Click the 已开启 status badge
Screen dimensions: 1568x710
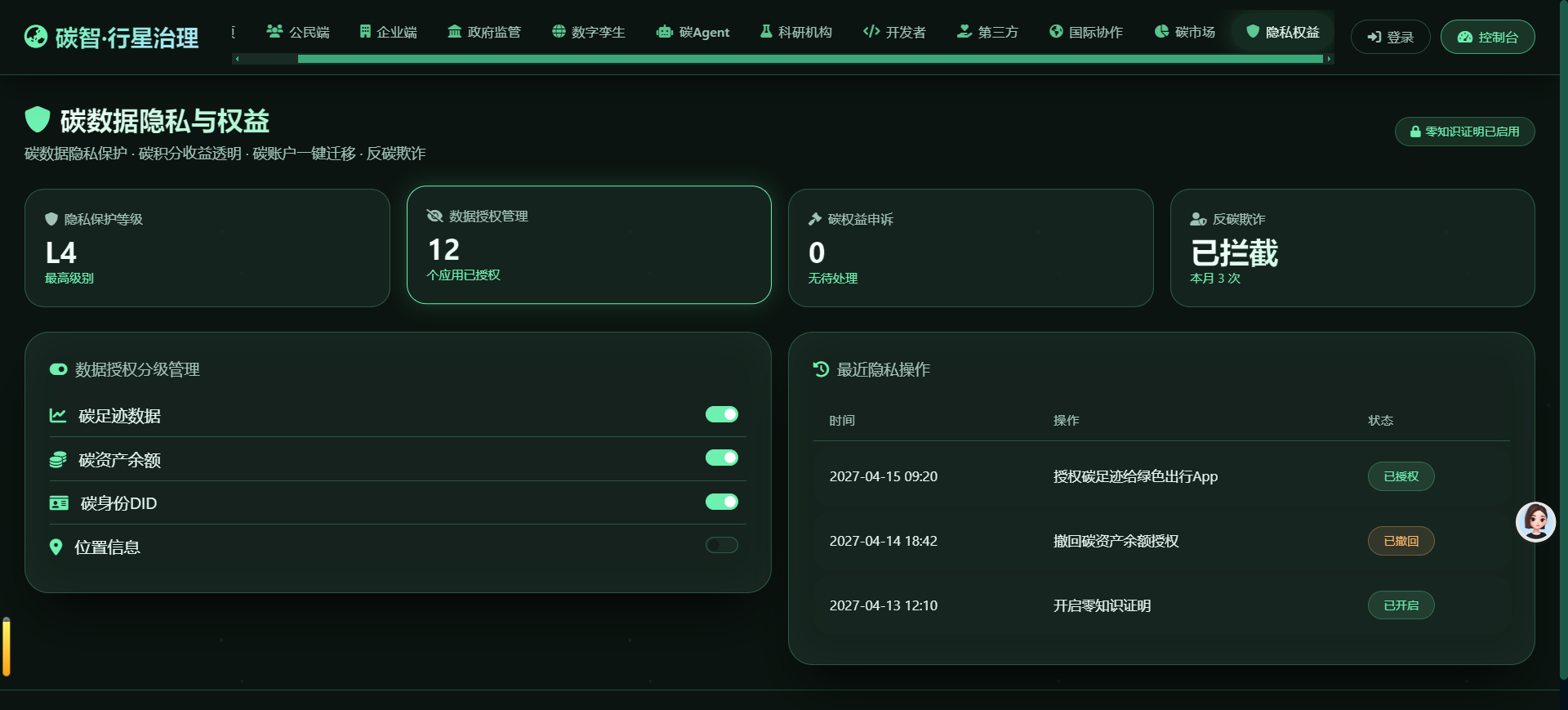click(x=1401, y=605)
